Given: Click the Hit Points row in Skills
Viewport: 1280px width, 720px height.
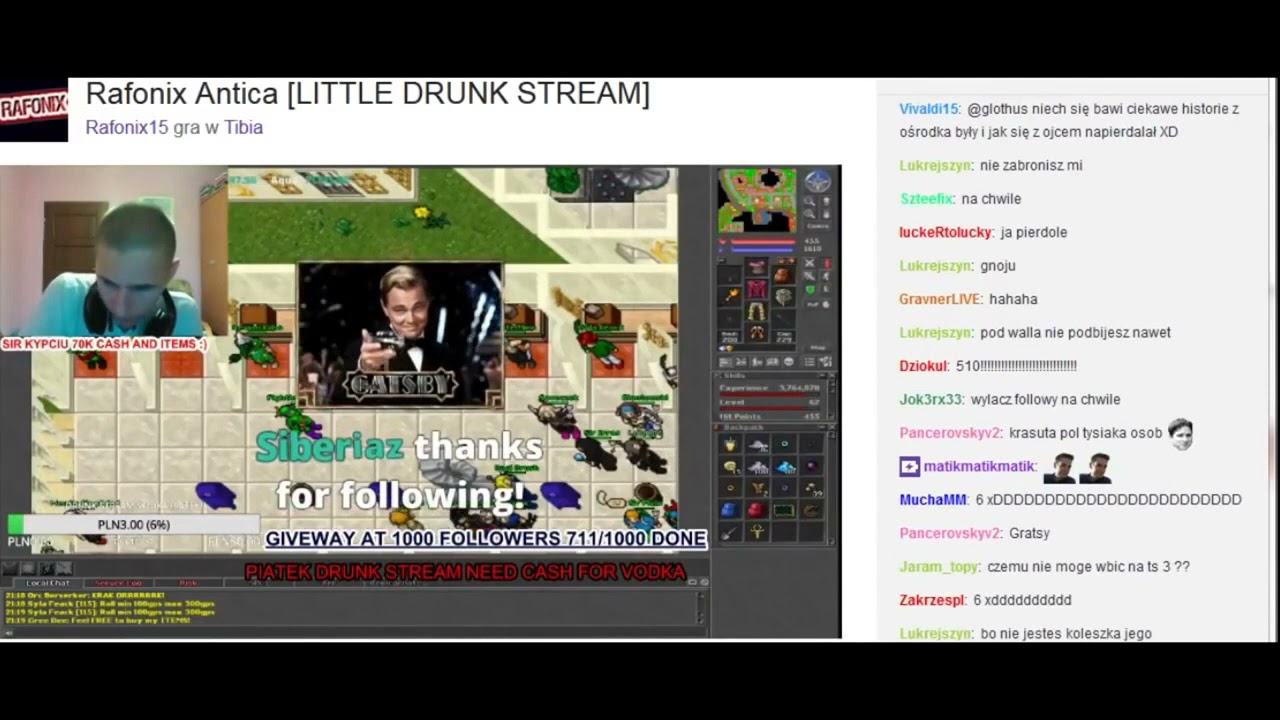Looking at the screenshot, I should [770, 416].
